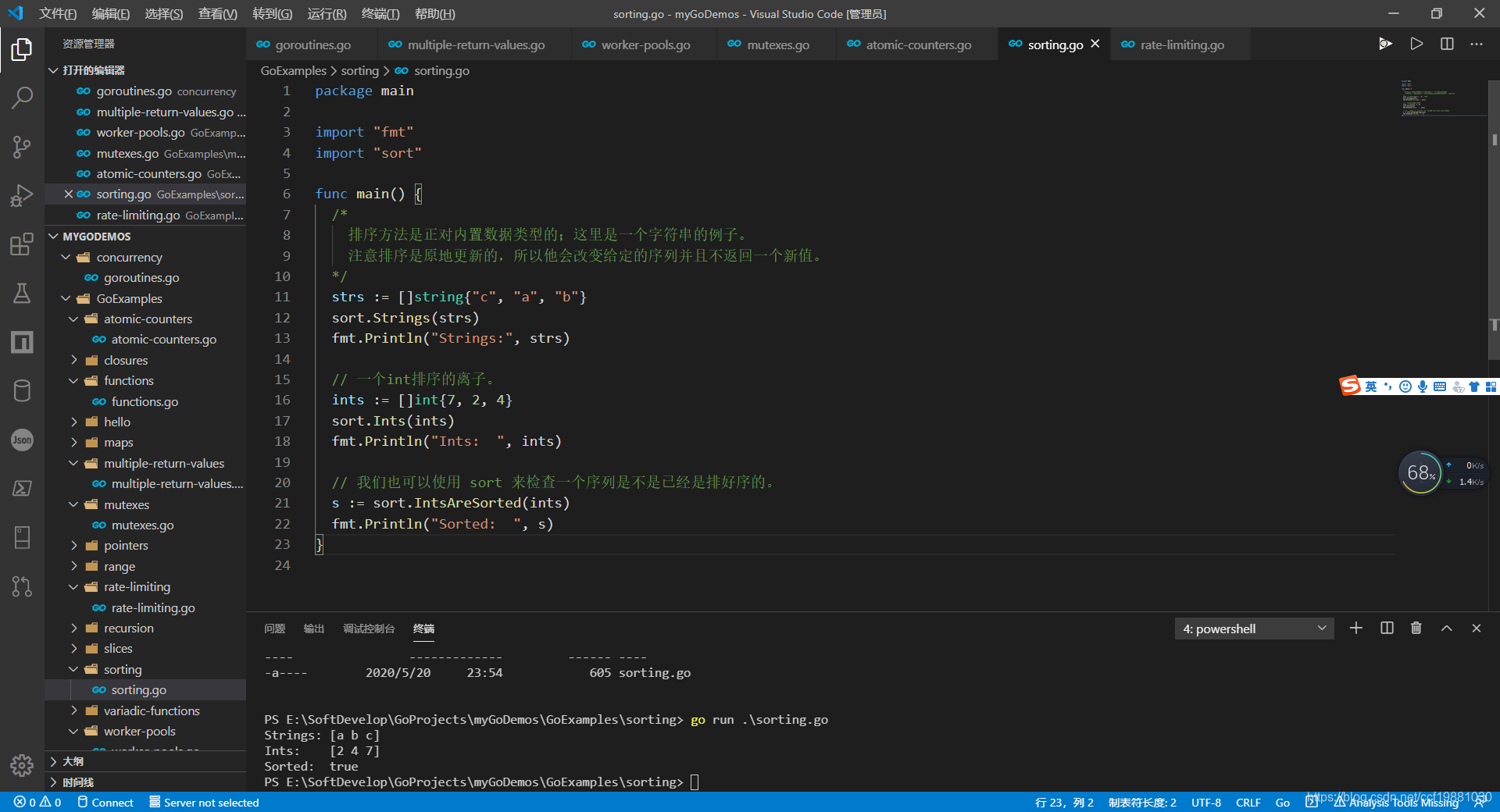Open the Manage gear settings menu
1500x812 pixels.
pyautogui.click(x=22, y=764)
